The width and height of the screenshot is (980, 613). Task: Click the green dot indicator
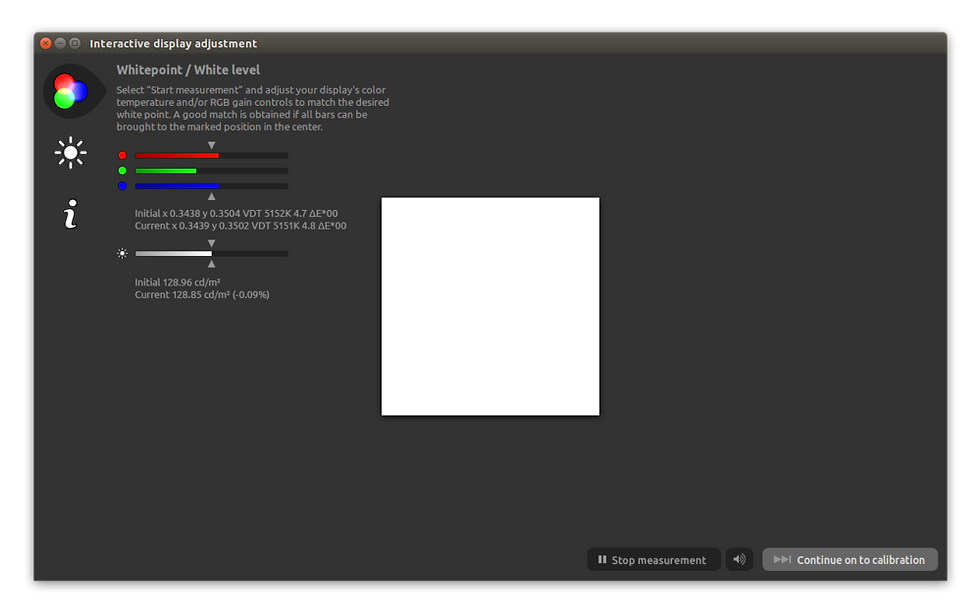[122, 171]
